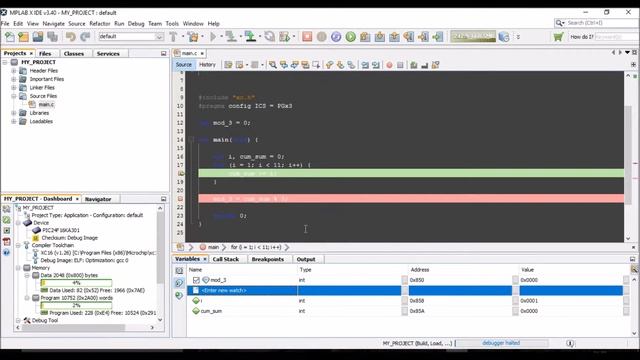Screen dimensions: 640x360
Task: Click the Open Project toolbar icon
Action: [x=38, y=37]
